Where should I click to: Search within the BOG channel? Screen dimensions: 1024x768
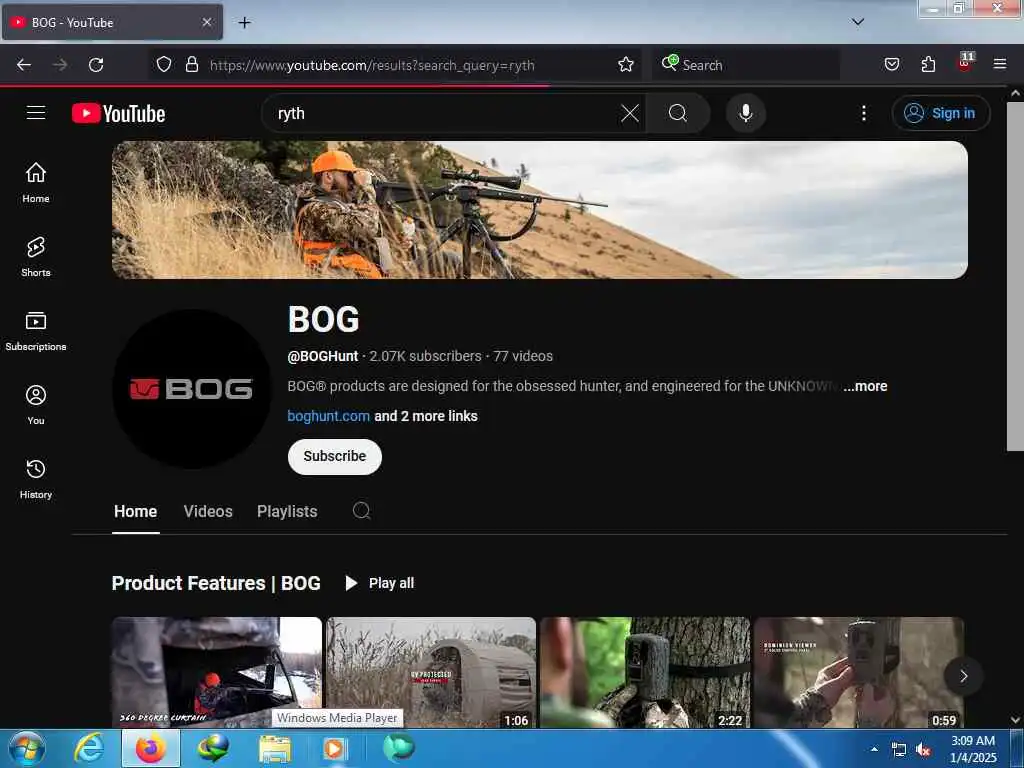(361, 511)
